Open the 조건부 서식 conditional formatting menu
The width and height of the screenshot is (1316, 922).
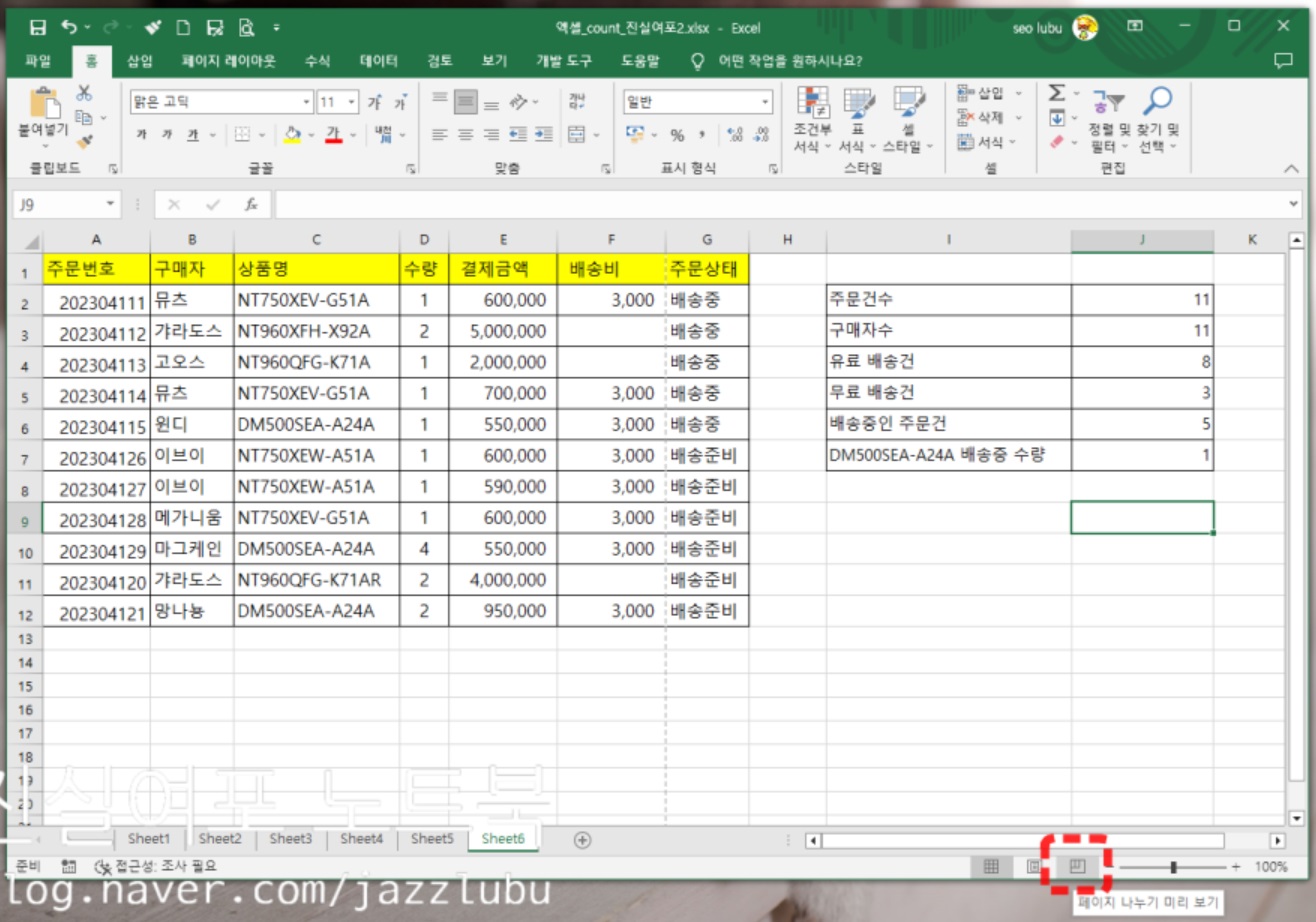tap(811, 120)
